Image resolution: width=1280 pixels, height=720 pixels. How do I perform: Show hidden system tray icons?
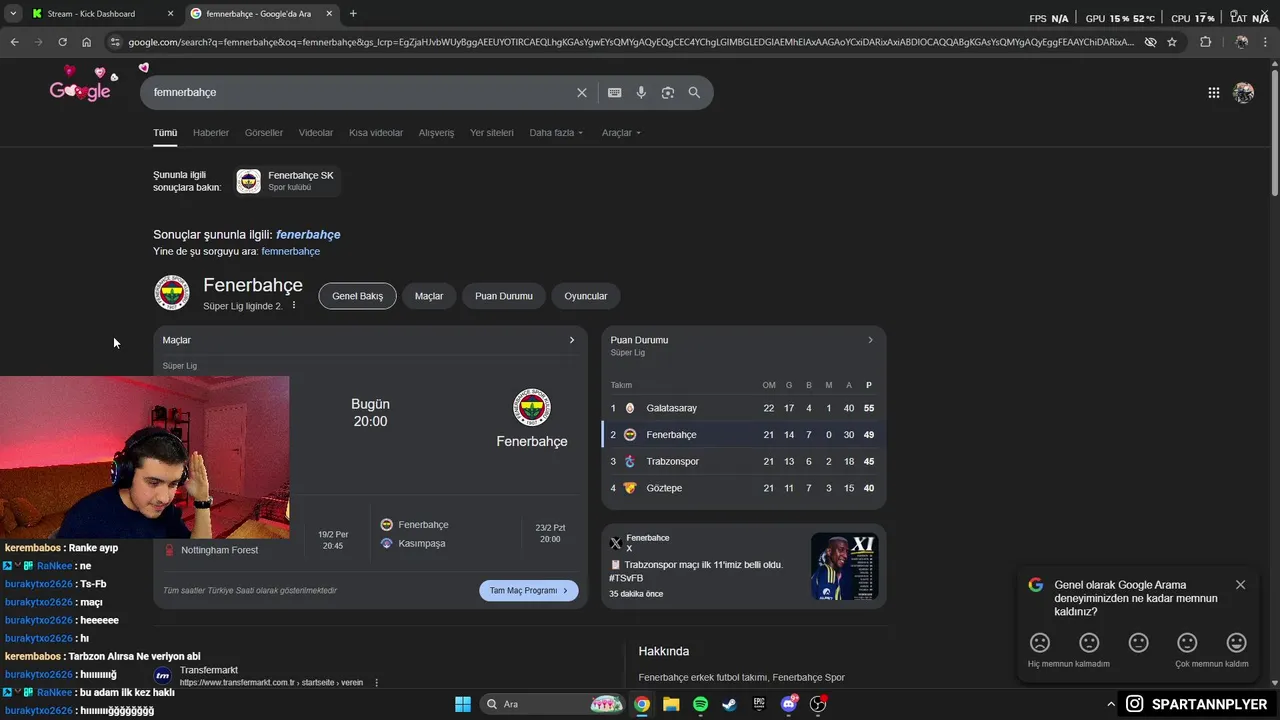click(x=1110, y=704)
